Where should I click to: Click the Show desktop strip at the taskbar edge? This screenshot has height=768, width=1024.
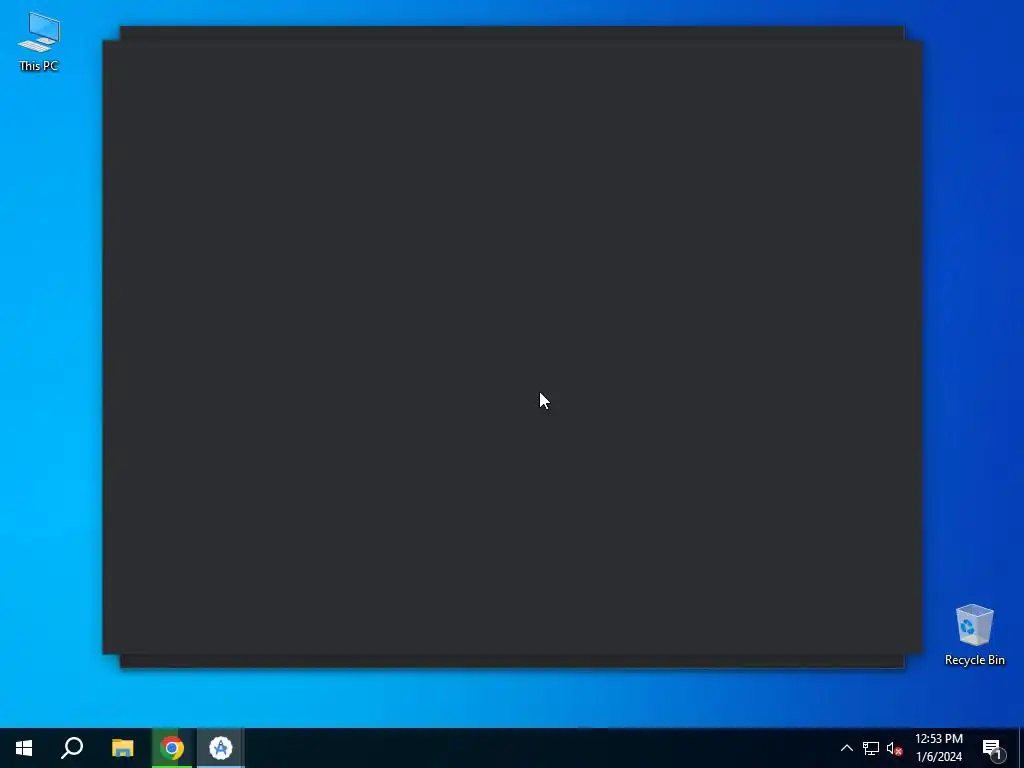1021,748
